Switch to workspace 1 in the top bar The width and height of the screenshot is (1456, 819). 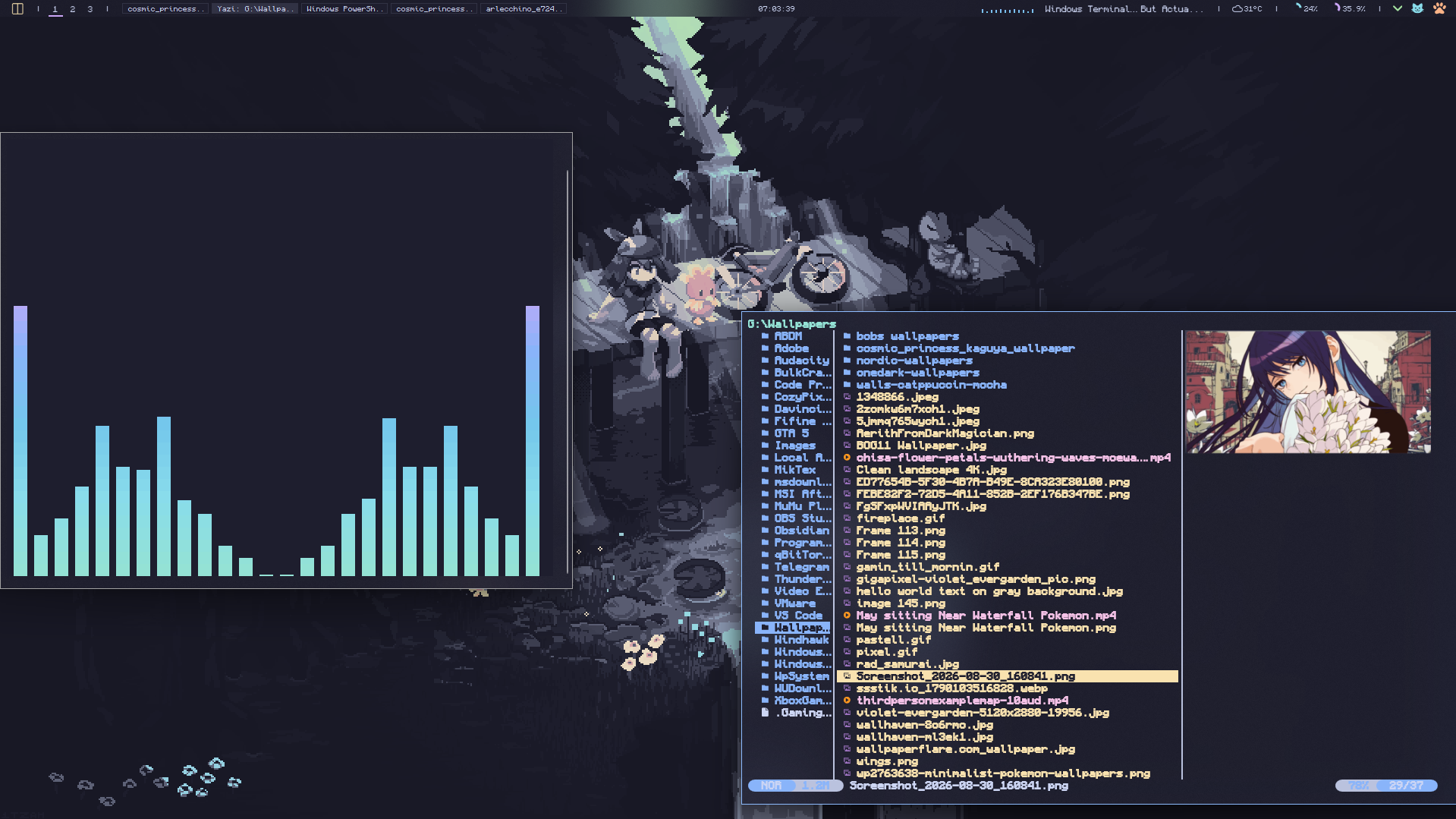55,9
